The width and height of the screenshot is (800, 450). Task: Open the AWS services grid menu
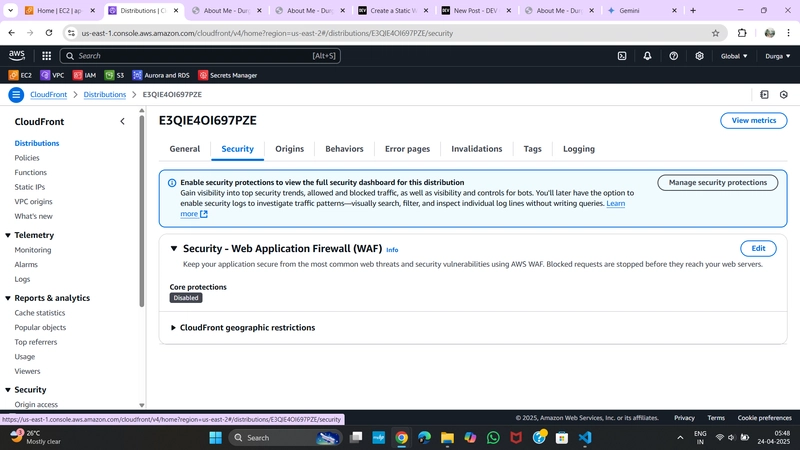coord(46,56)
